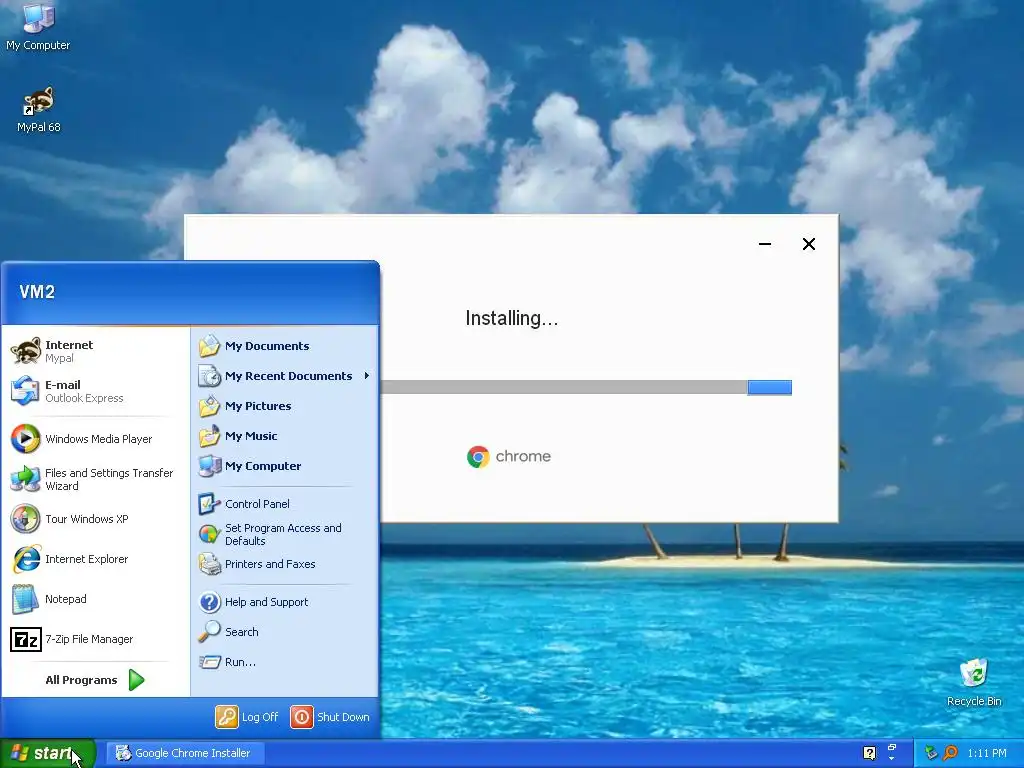Open Files and Settings Transfer Wizard icon
Image resolution: width=1024 pixels, height=768 pixels.
point(25,479)
